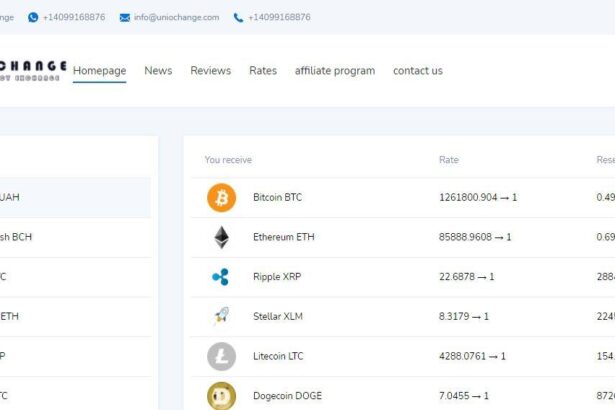The width and height of the screenshot is (615, 410).
Task: Click the WhatsApp icon in top bar
Action: pos(33,17)
